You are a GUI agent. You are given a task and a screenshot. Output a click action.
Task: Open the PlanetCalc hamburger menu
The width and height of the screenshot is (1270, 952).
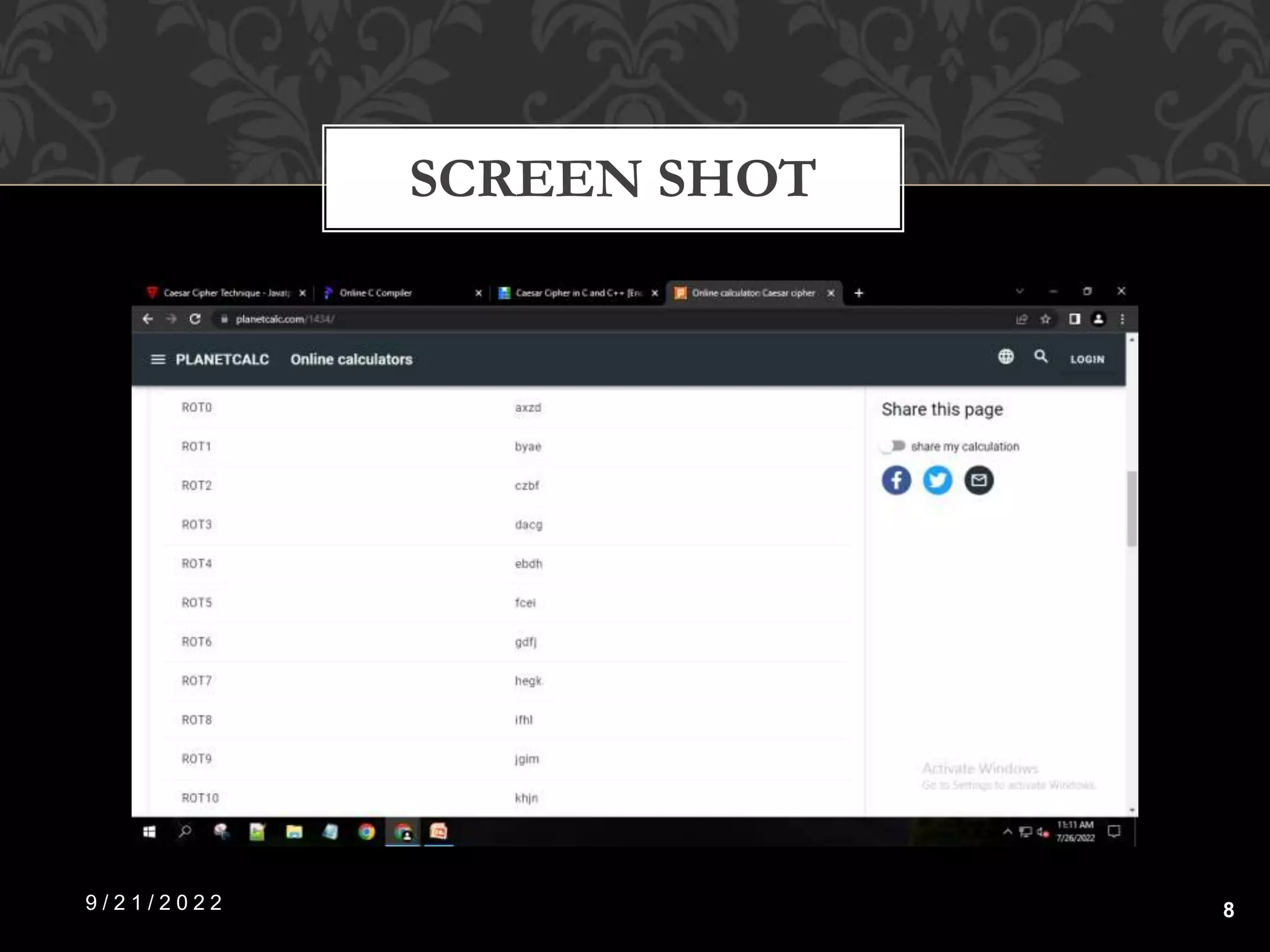(158, 359)
